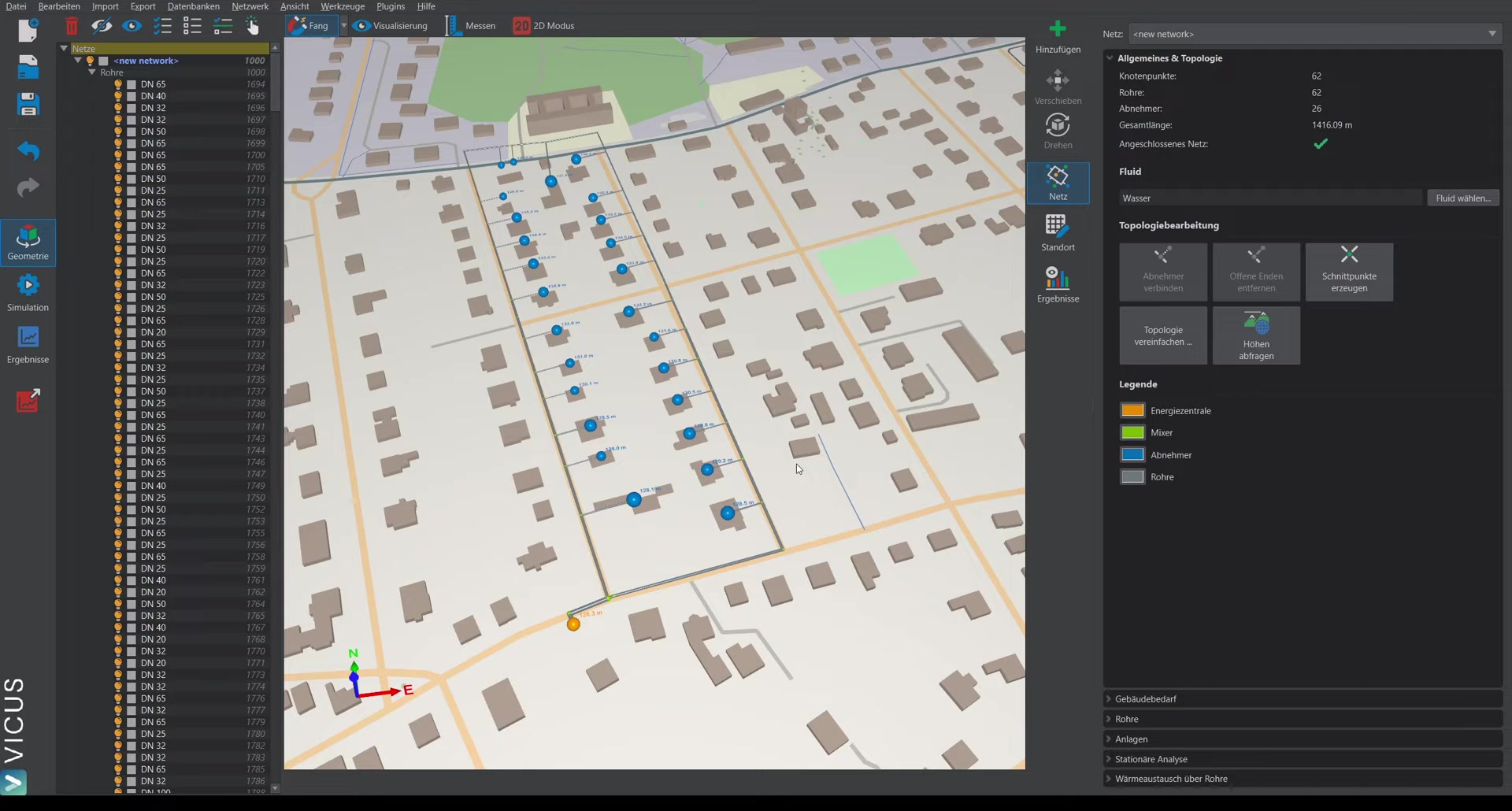The width and height of the screenshot is (1512, 811).
Task: Click Fluid wählen button
Action: coord(1462,198)
